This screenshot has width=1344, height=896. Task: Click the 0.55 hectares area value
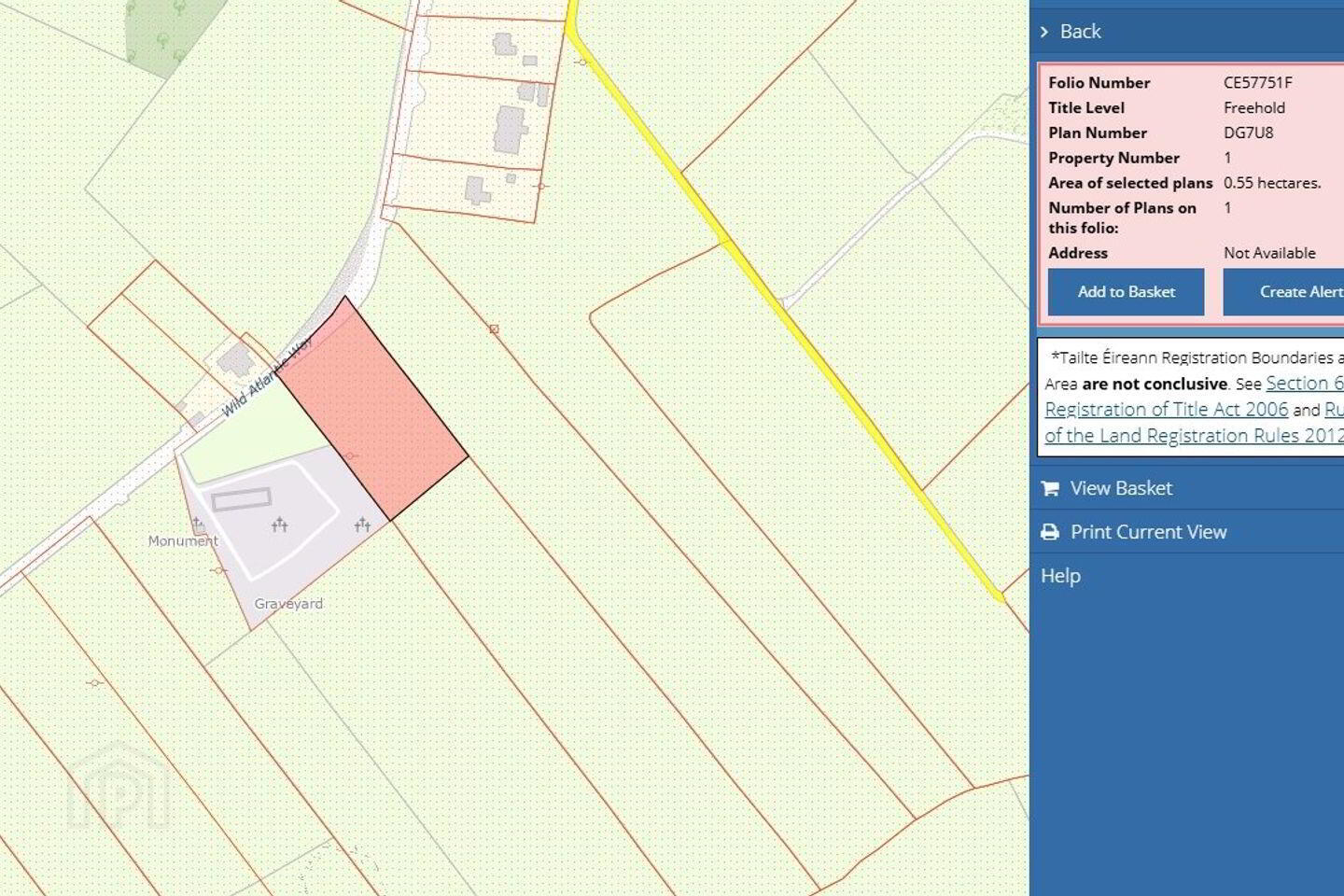1272,183
